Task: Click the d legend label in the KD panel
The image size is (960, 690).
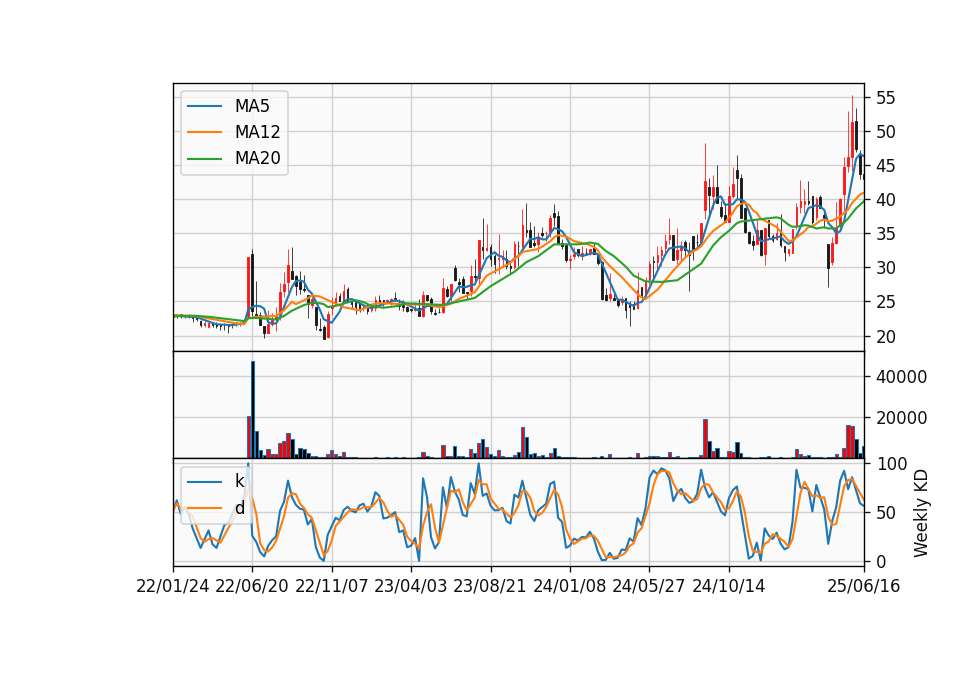Action: tap(239, 508)
